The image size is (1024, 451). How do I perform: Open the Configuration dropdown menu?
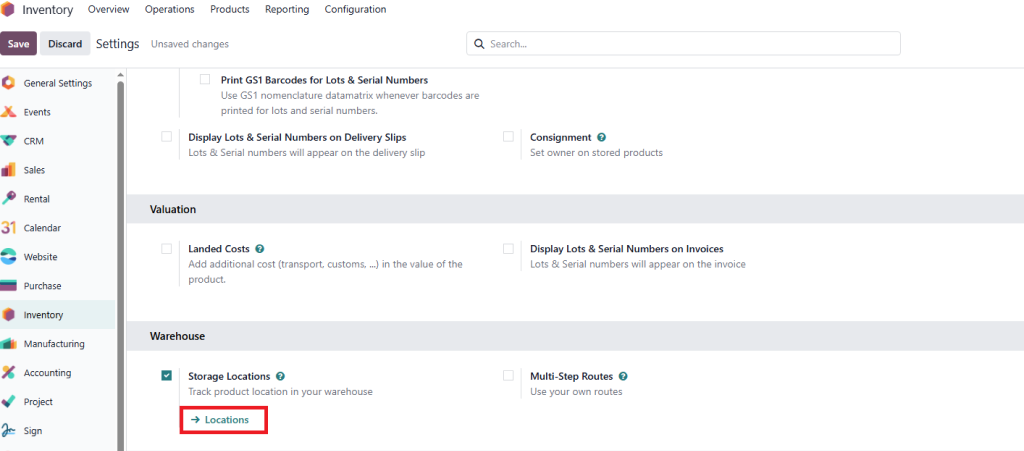tap(354, 10)
